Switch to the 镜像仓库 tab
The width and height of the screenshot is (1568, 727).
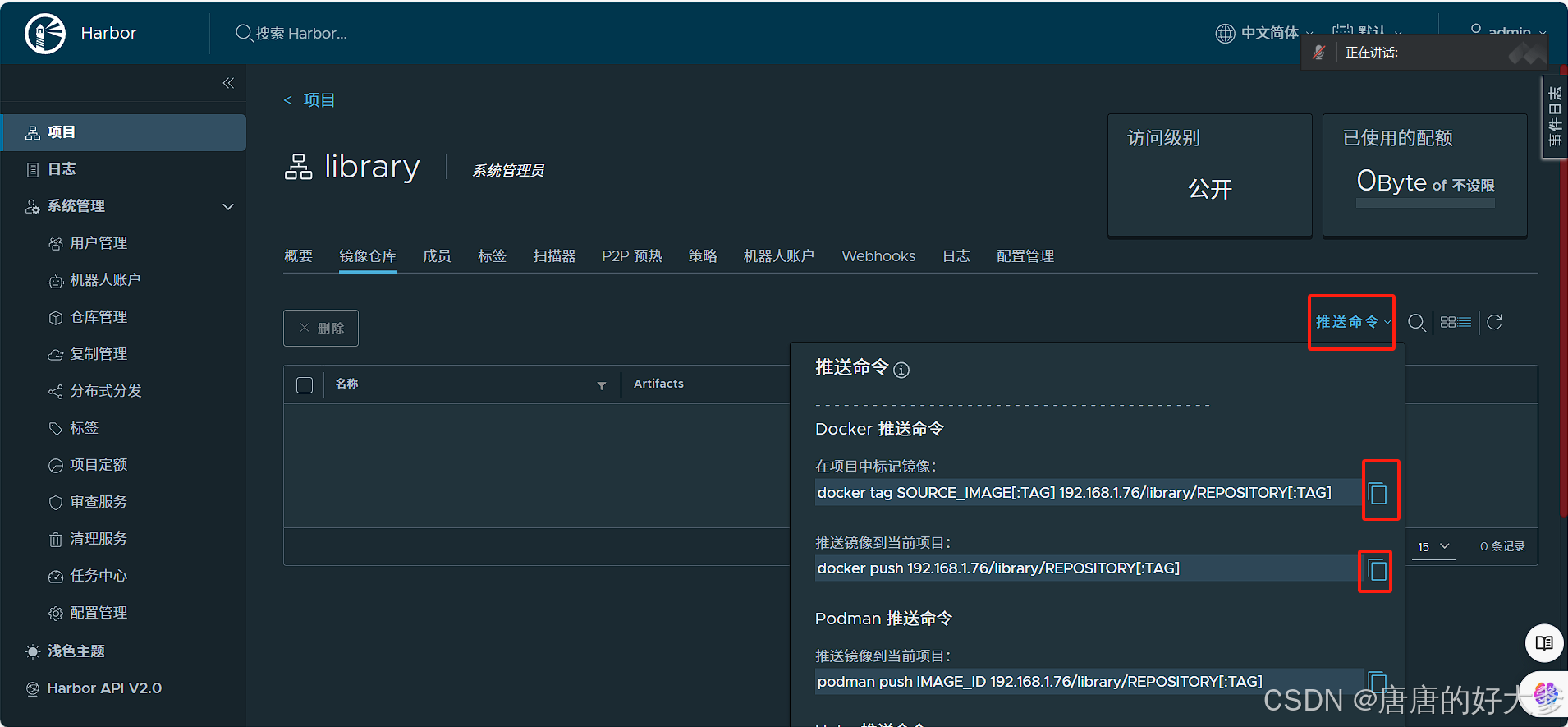point(368,256)
